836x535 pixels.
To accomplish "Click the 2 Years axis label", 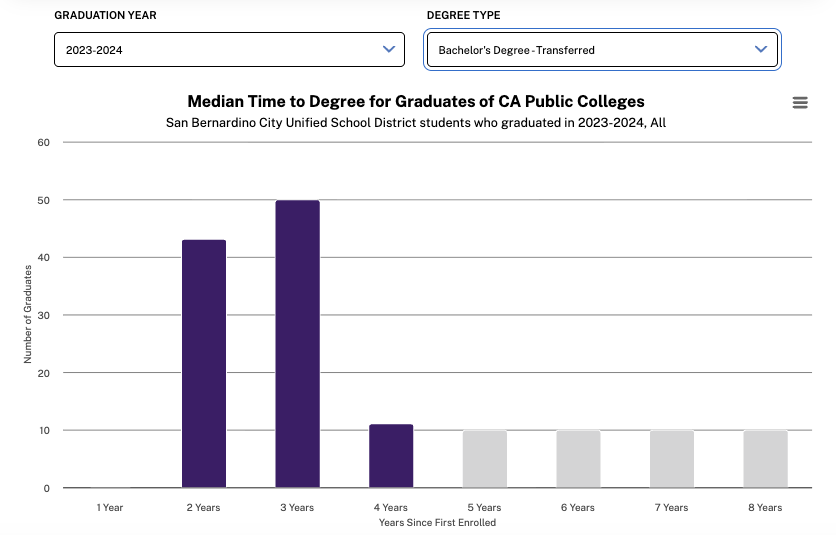I will pos(204,508).
